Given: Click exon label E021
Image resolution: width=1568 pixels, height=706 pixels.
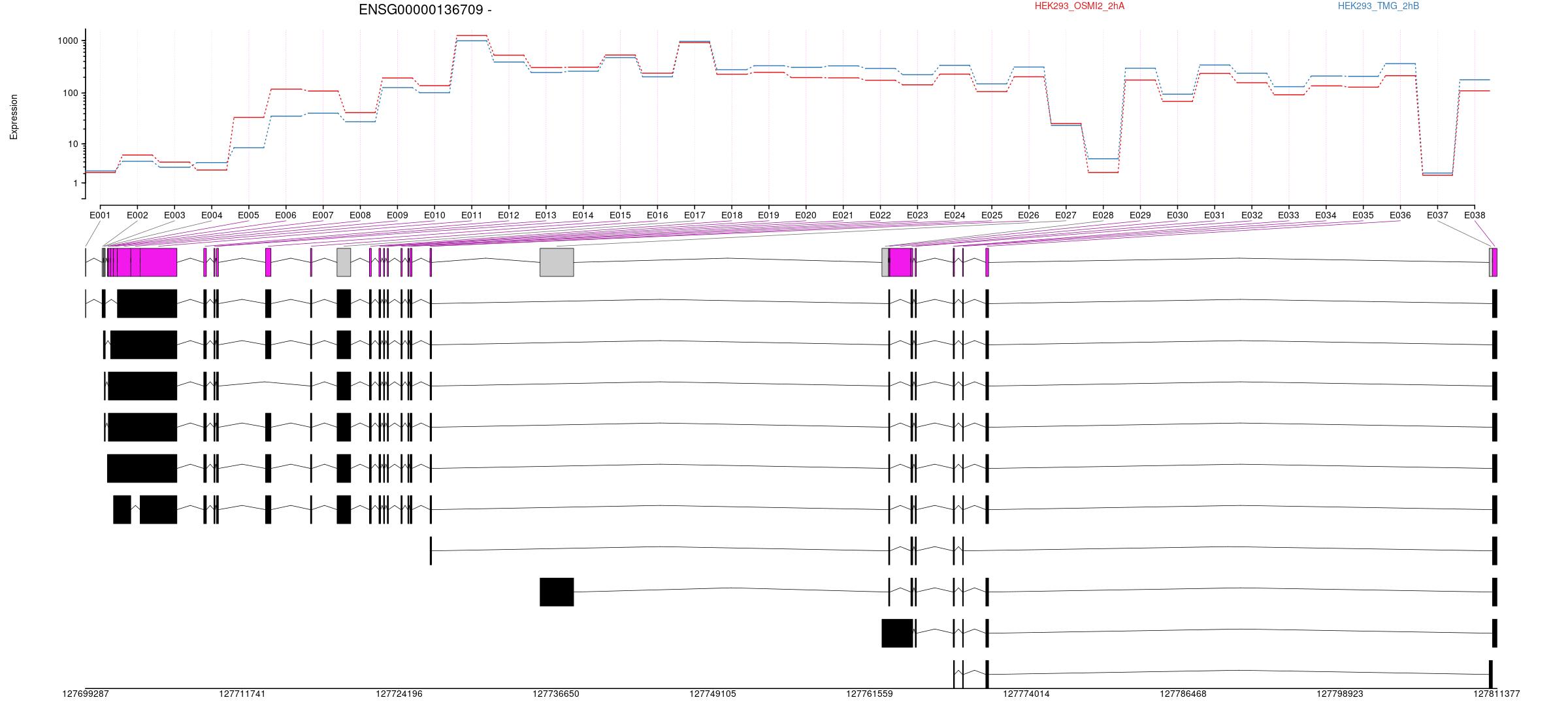Looking at the screenshot, I should tap(843, 215).
